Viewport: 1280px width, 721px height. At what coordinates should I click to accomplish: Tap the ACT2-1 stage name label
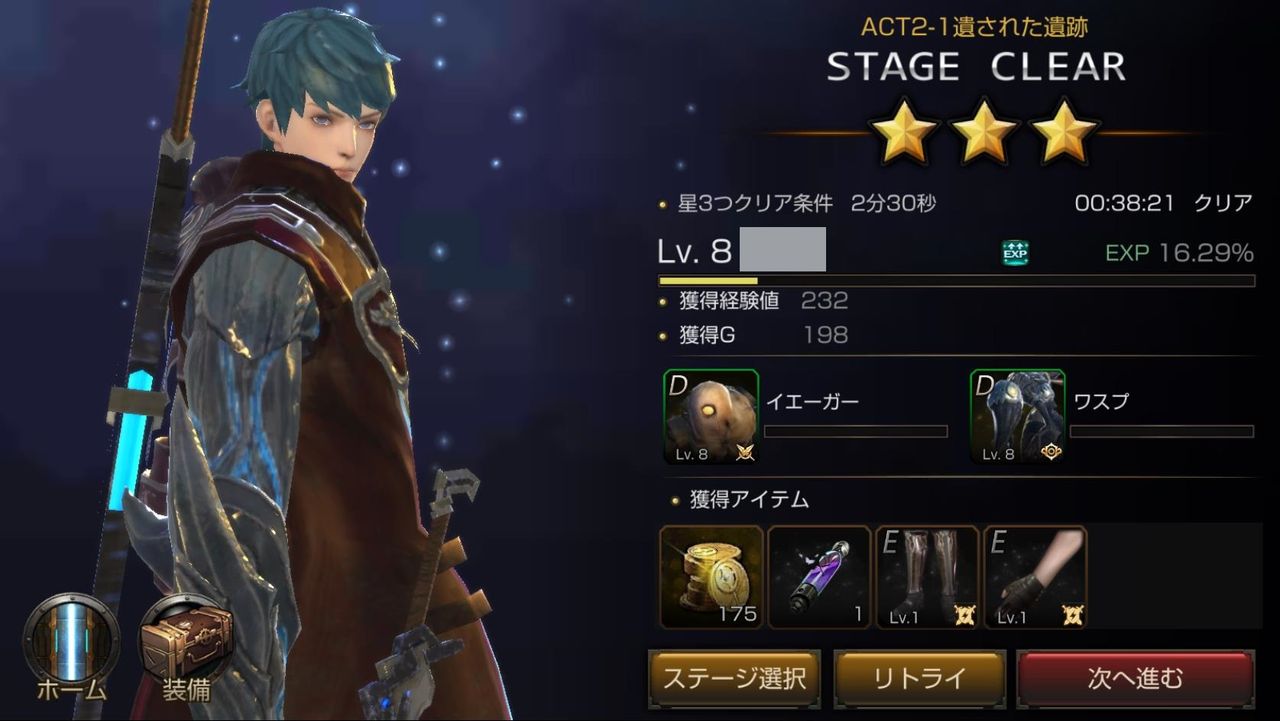pyautogui.click(x=975, y=27)
